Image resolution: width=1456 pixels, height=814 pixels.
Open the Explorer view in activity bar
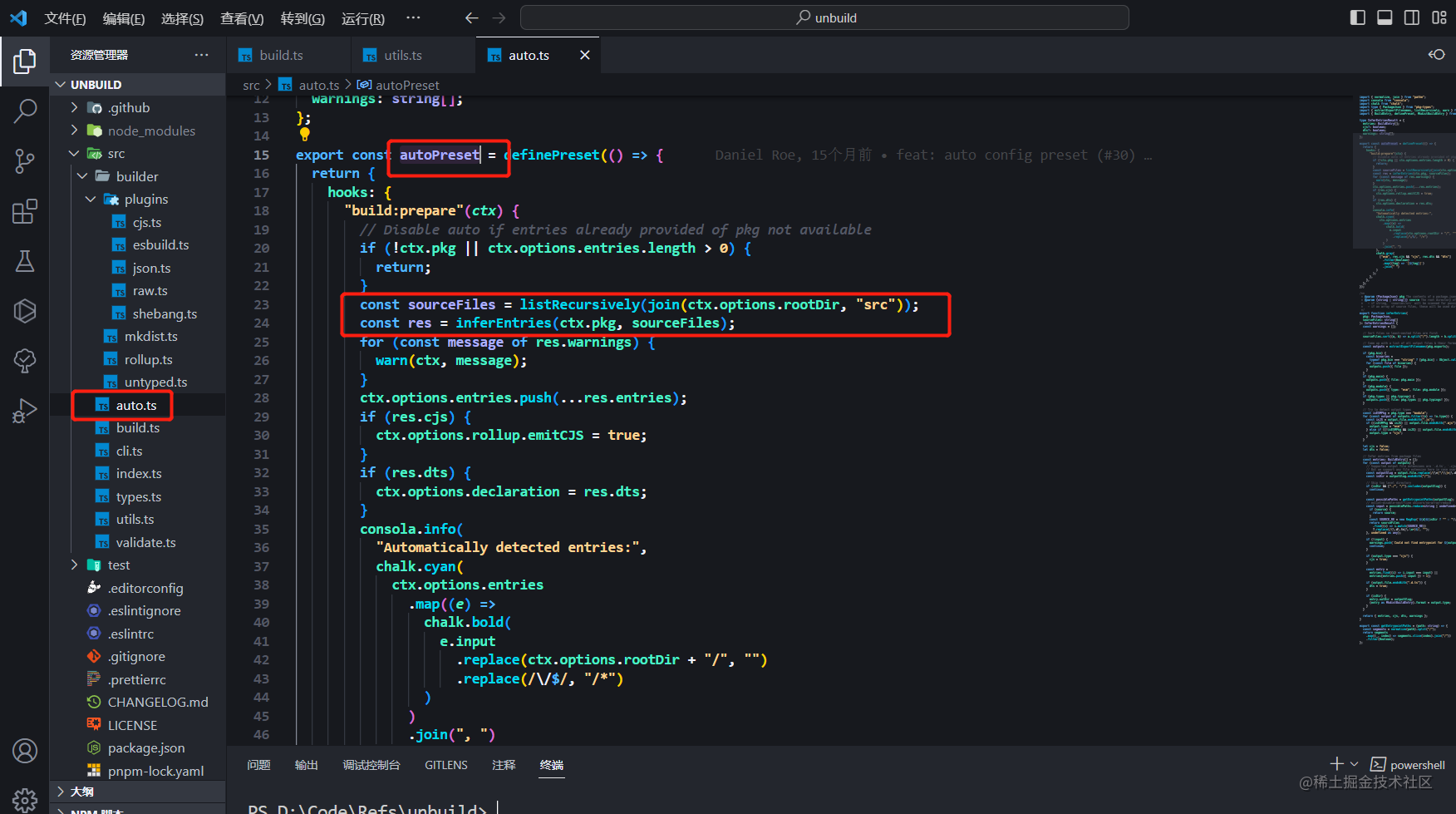pyautogui.click(x=25, y=62)
